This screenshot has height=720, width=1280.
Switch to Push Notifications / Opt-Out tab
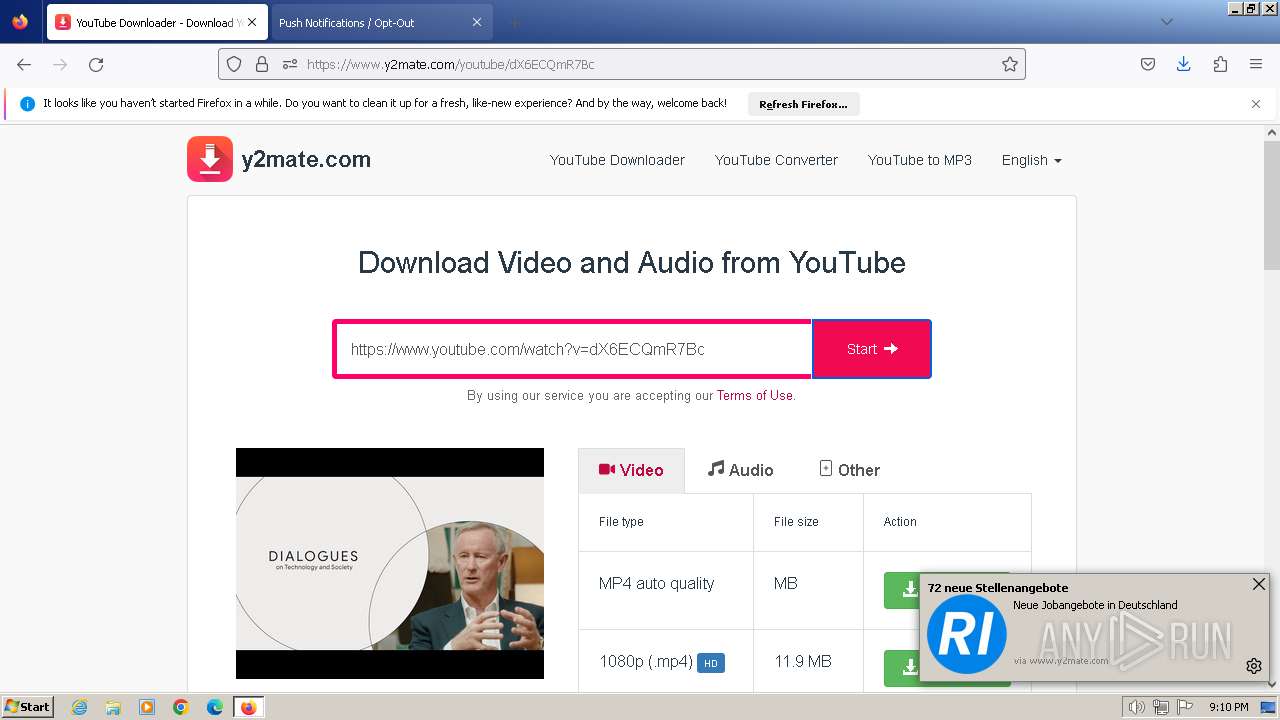pos(381,22)
